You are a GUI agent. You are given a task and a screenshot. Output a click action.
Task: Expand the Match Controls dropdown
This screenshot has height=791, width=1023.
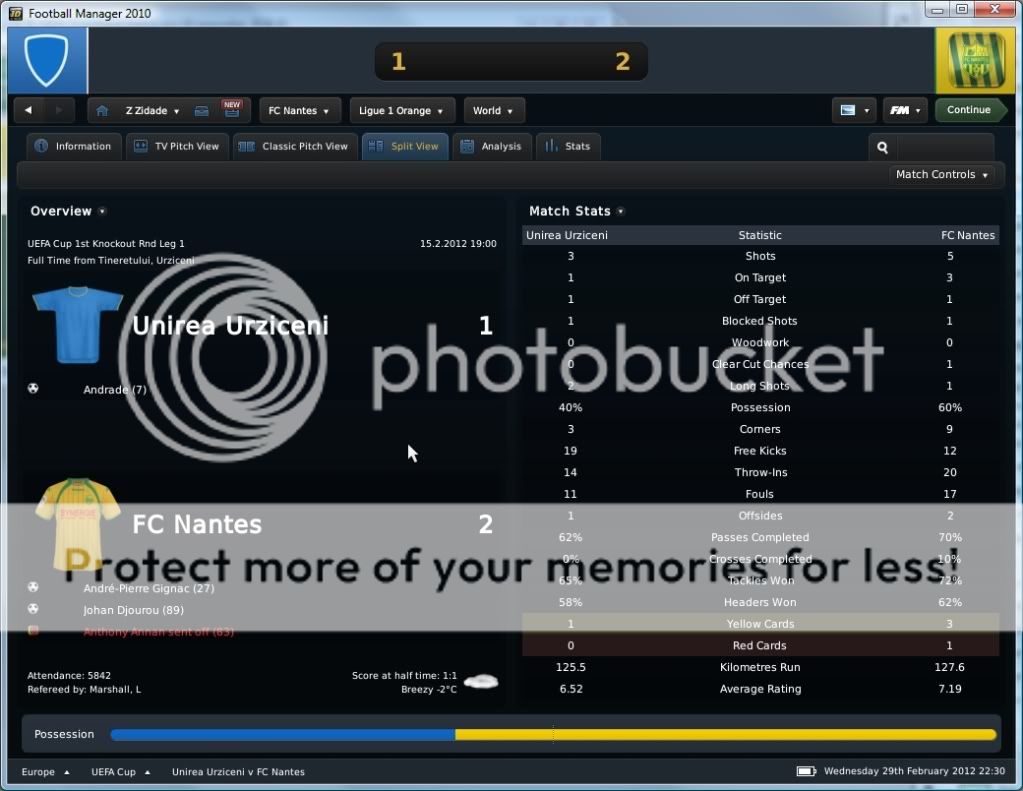[942, 175]
